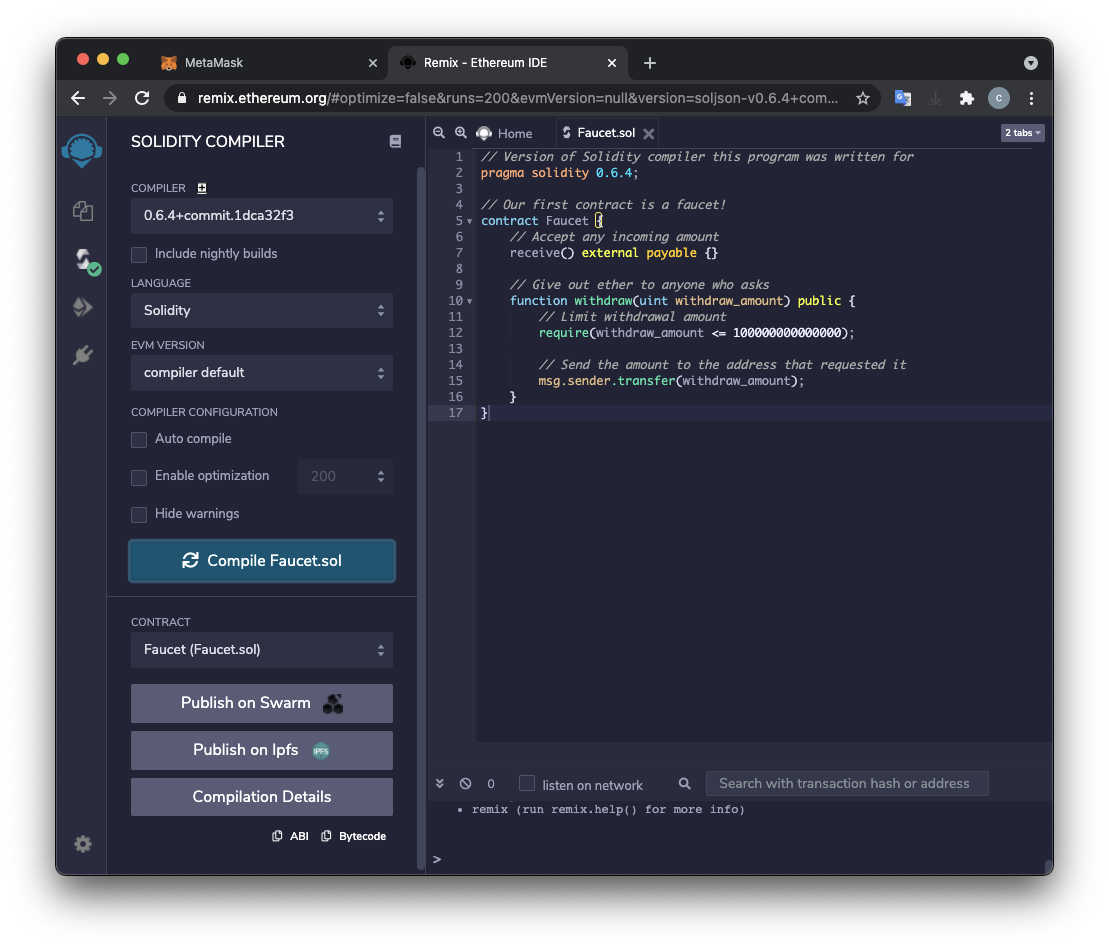Image resolution: width=1109 pixels, height=949 pixels.
Task: Adjust the optimization runs 200 stepper
Action: tap(345, 477)
